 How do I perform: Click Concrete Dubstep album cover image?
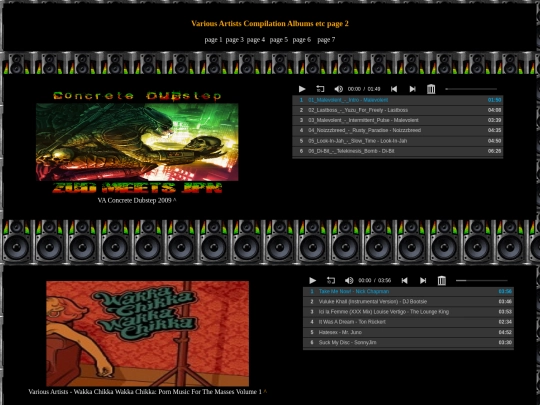[x=137, y=142]
